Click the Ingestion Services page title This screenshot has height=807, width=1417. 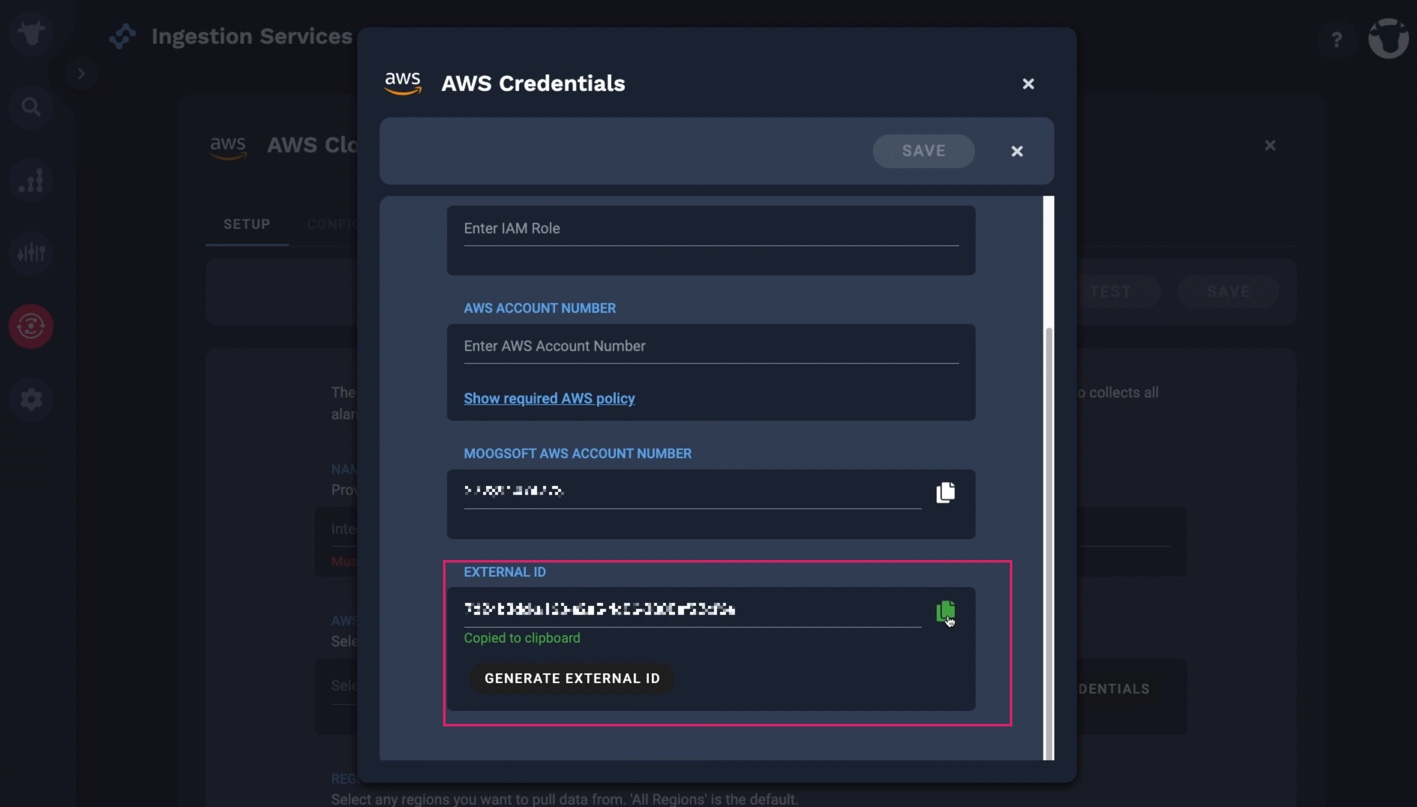pyautogui.click(x=252, y=37)
